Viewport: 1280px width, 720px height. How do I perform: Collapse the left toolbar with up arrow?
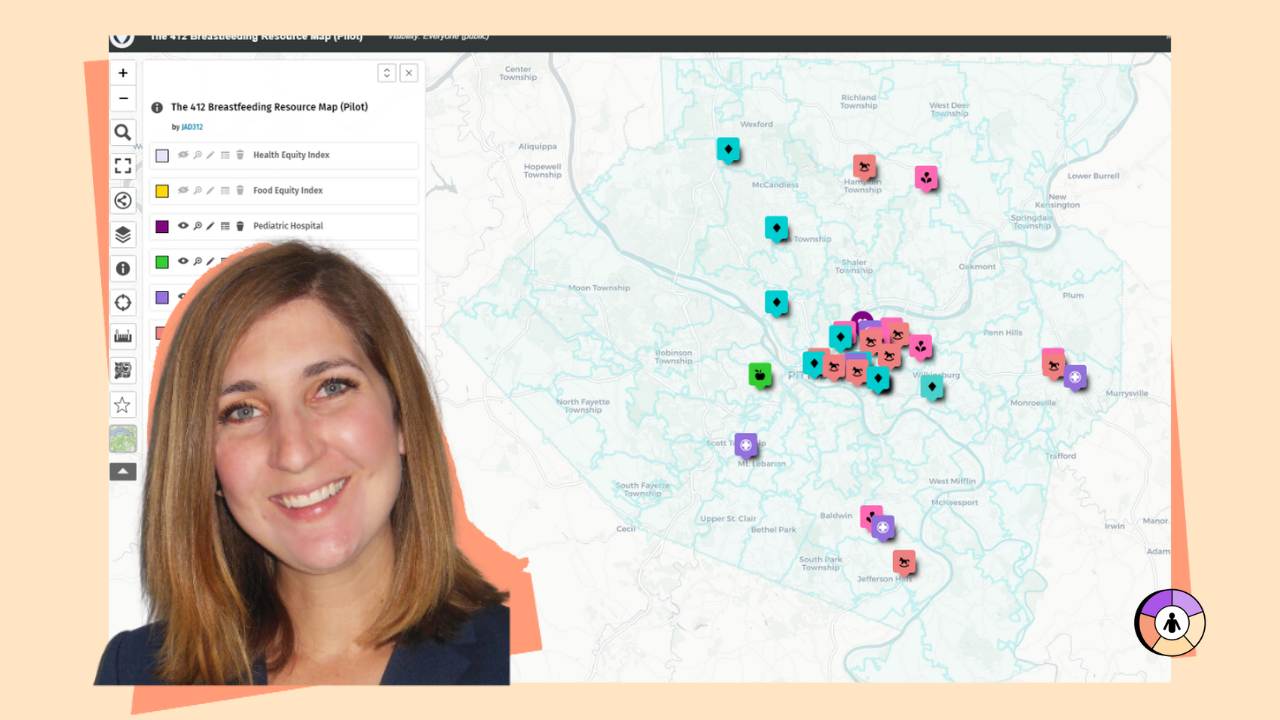click(123, 471)
